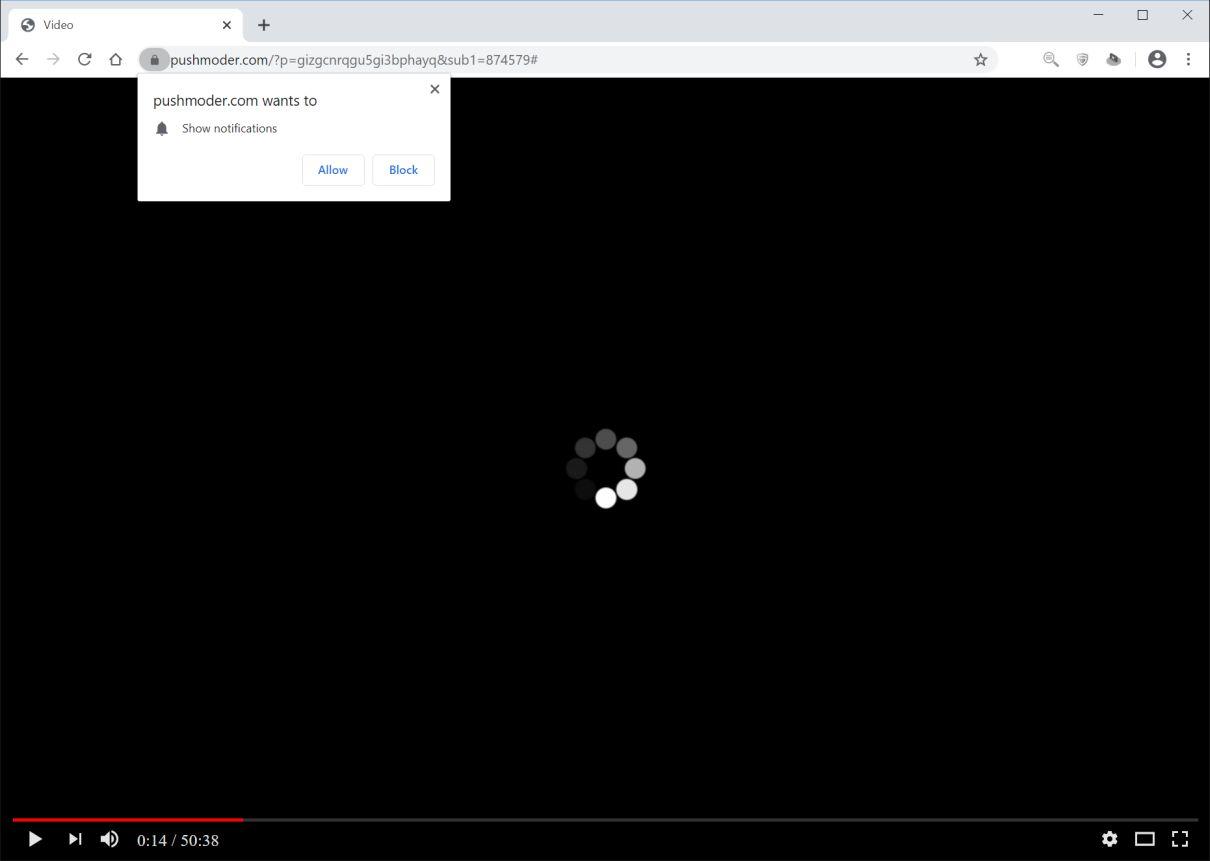Skip to the next video

click(x=75, y=839)
